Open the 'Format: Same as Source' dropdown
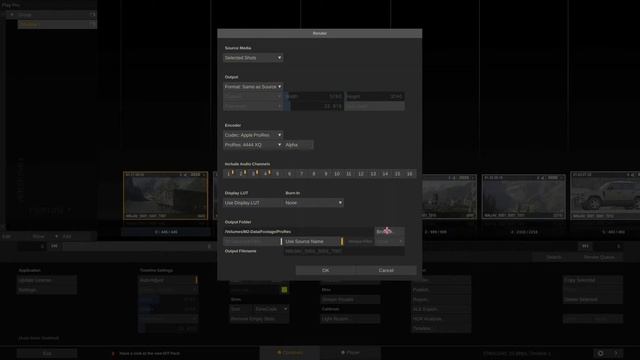The image size is (640, 360). pos(253,87)
